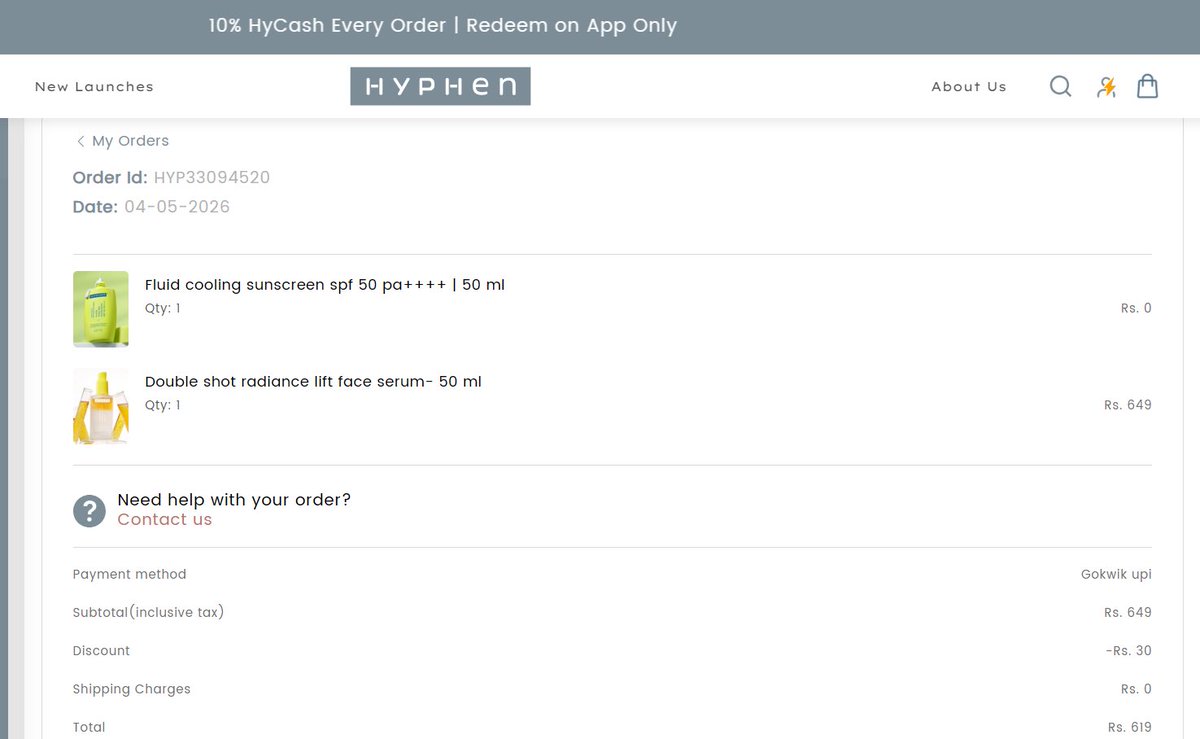Click the sunscreen price Rs. 0
This screenshot has width=1200, height=739.
coord(1136,308)
